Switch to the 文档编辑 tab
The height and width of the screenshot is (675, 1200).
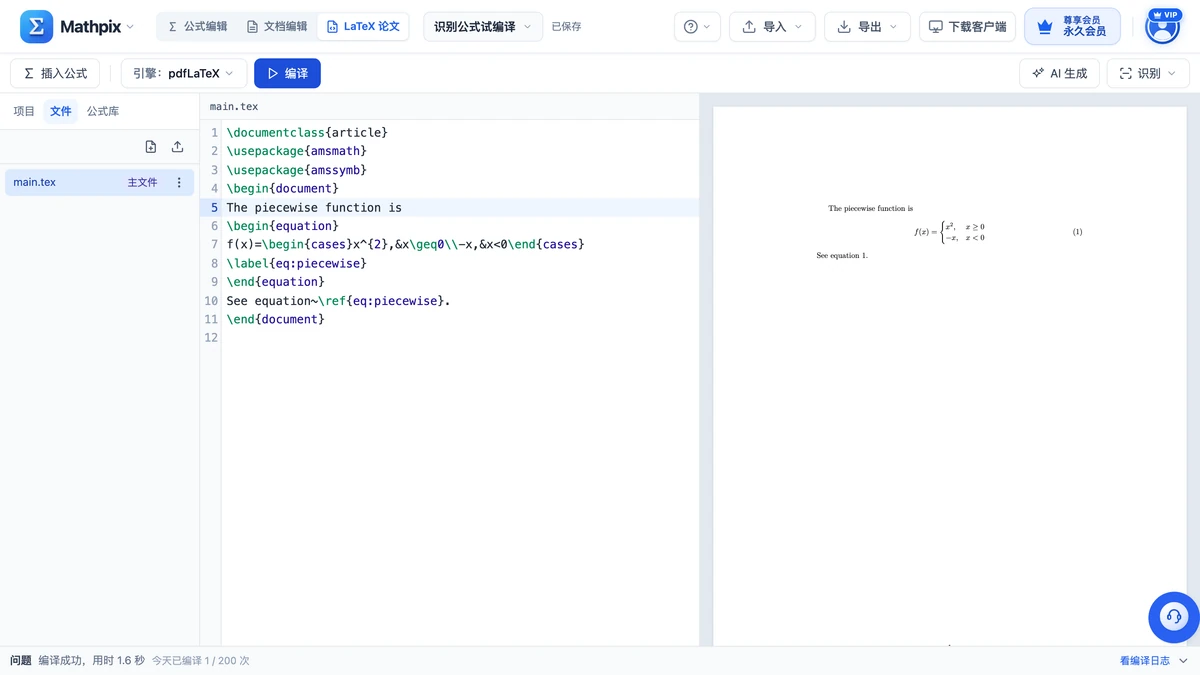277,27
